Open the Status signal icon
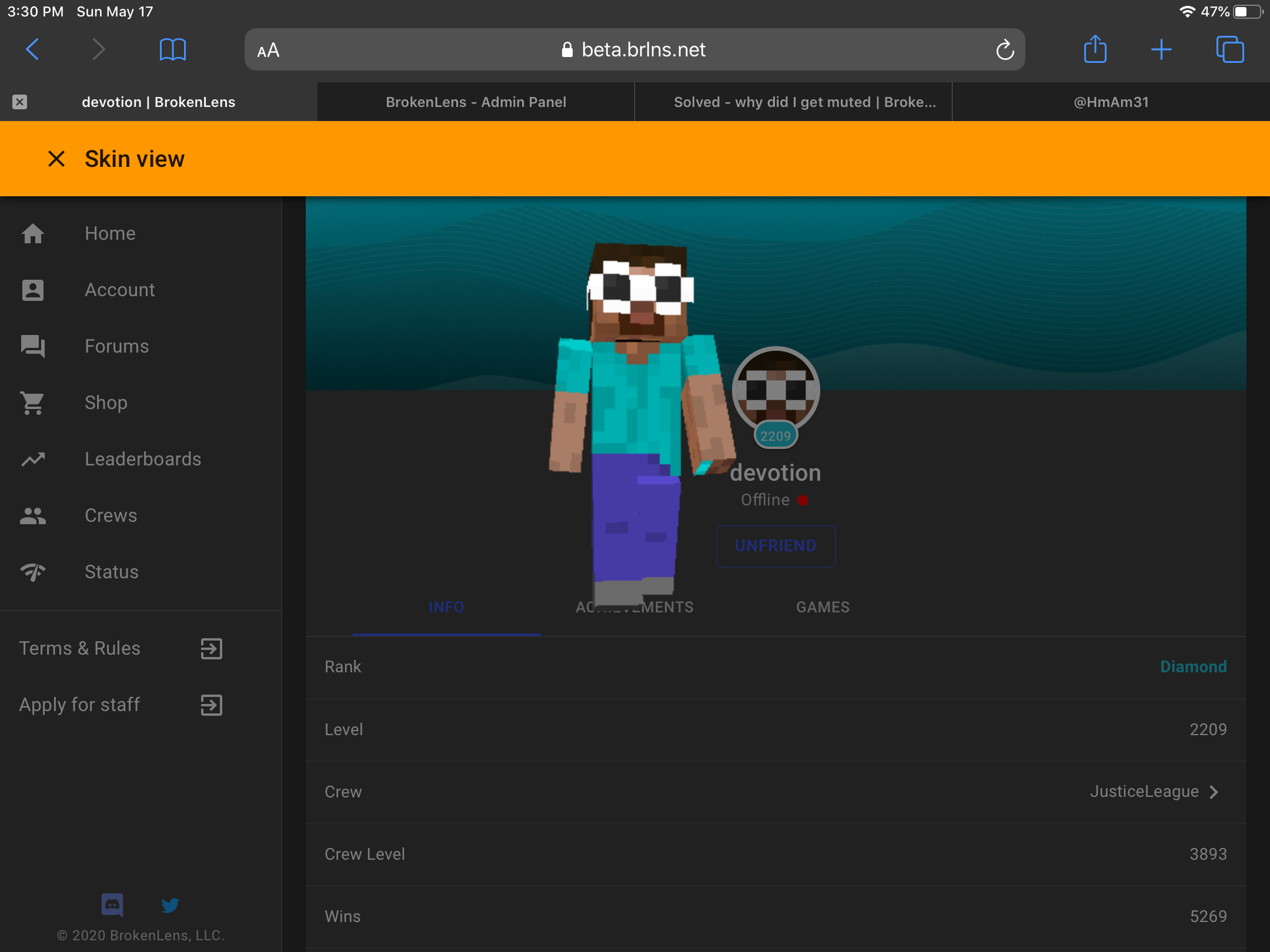The height and width of the screenshot is (952, 1270). click(x=33, y=572)
